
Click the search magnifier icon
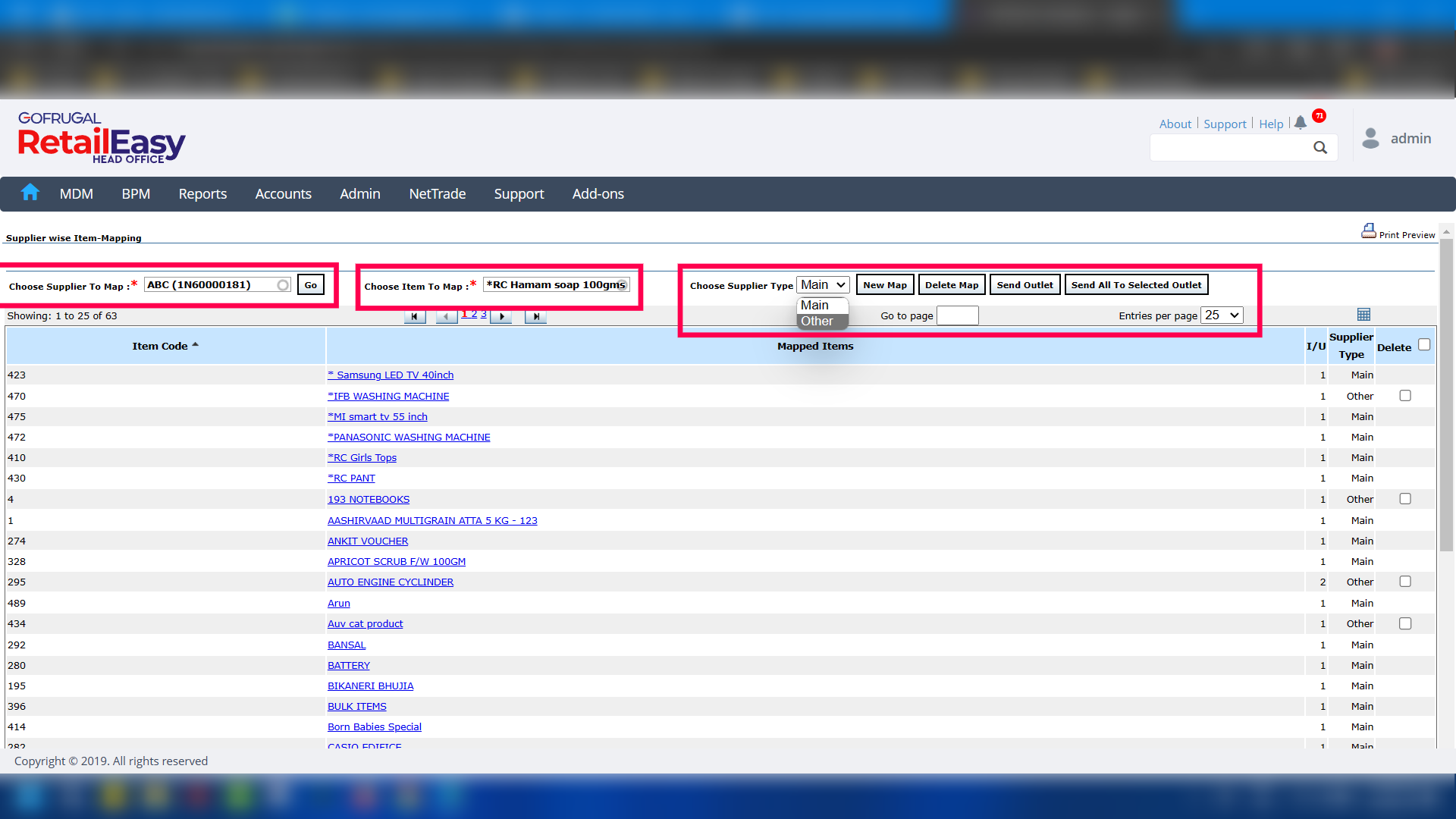point(1320,148)
